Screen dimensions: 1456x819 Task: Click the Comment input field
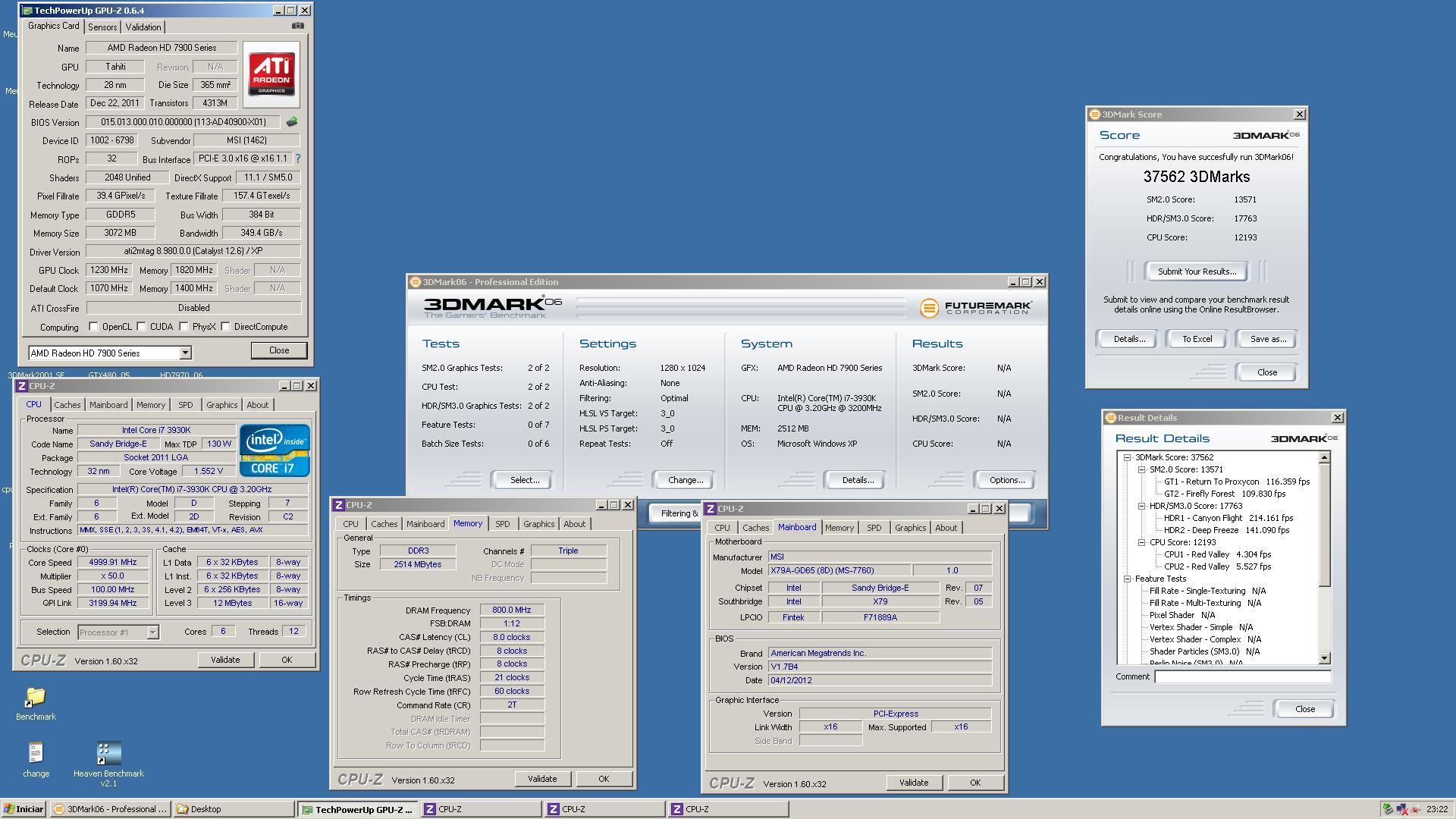1242,676
